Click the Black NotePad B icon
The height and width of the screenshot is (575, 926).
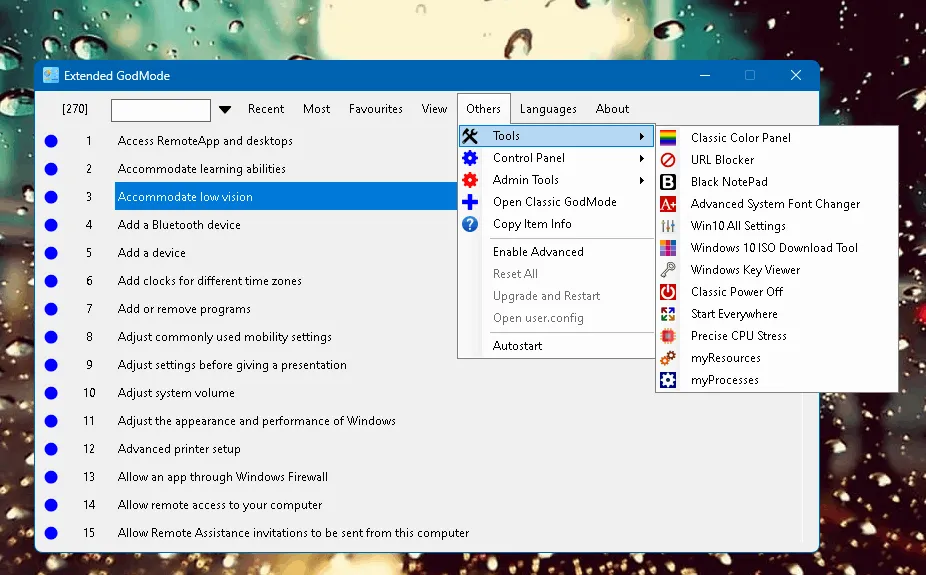[669, 182]
